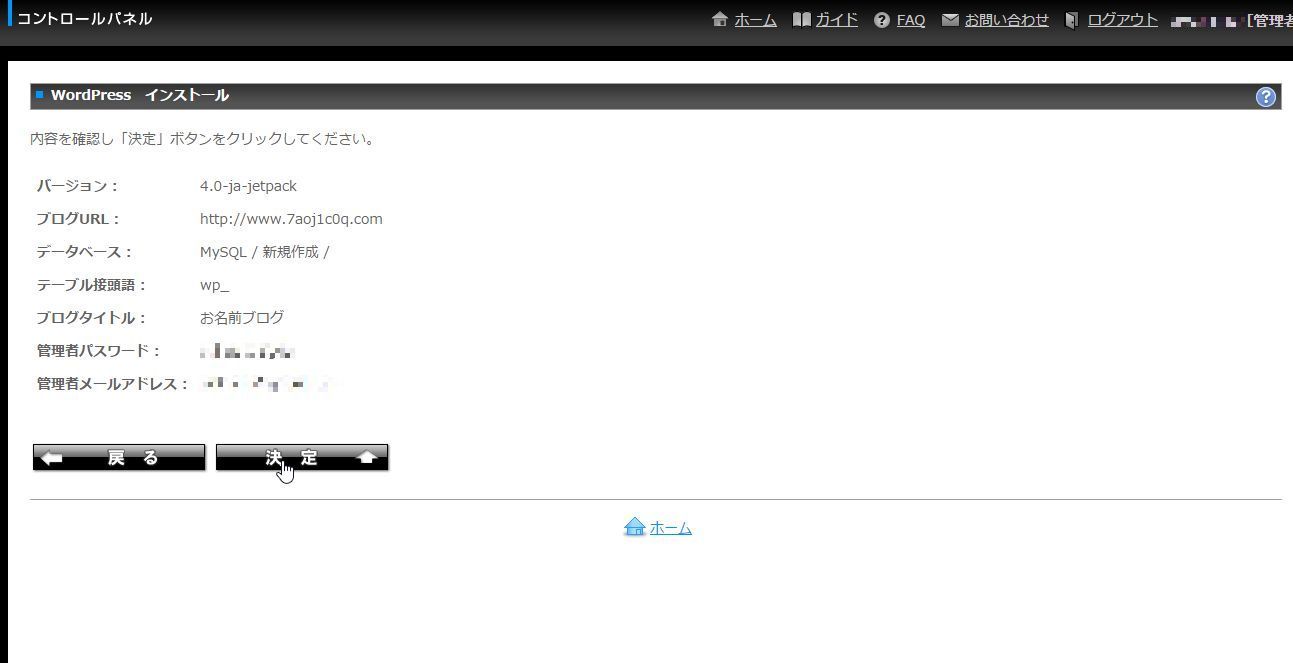The image size is (1293, 663).
Task: Click the ブログURL label
Action: (78, 219)
